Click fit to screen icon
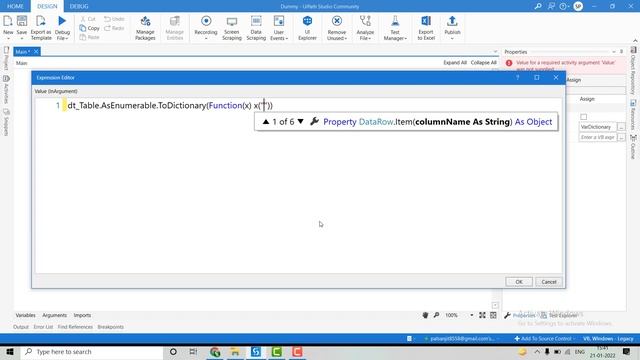The width and height of the screenshot is (640, 360). coord(482,315)
